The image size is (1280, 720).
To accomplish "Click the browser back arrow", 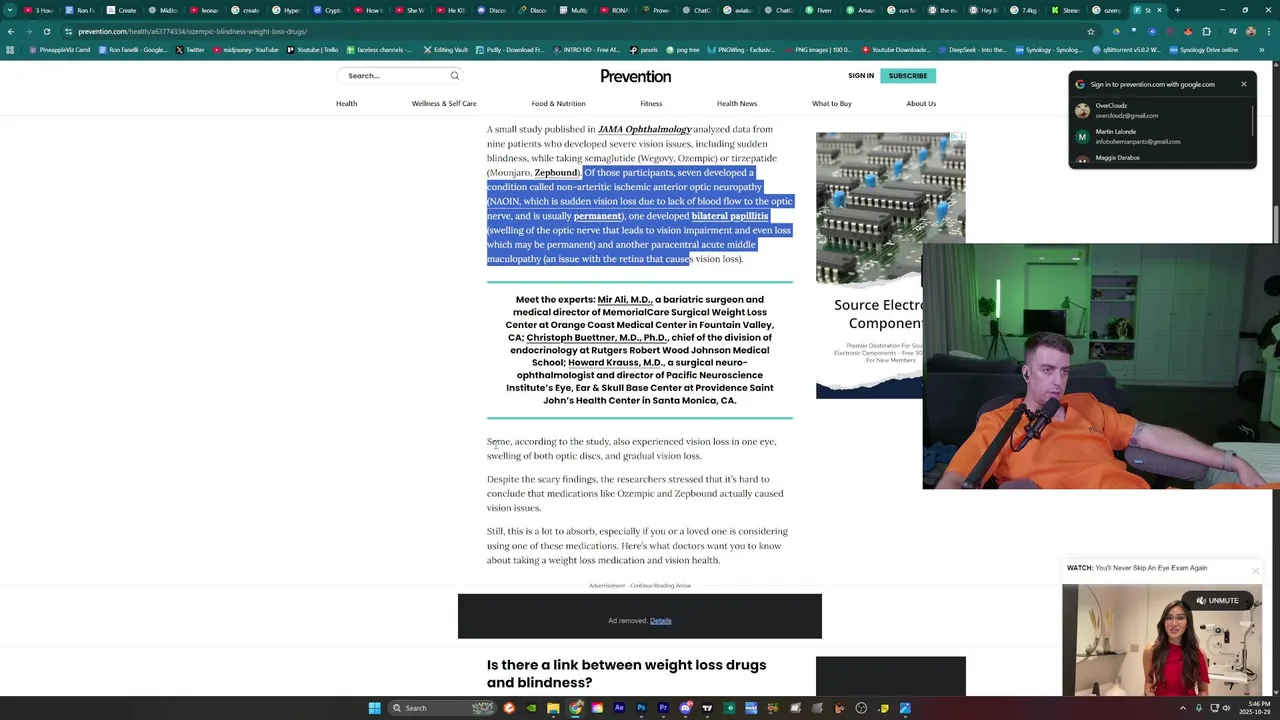I will tap(10, 31).
